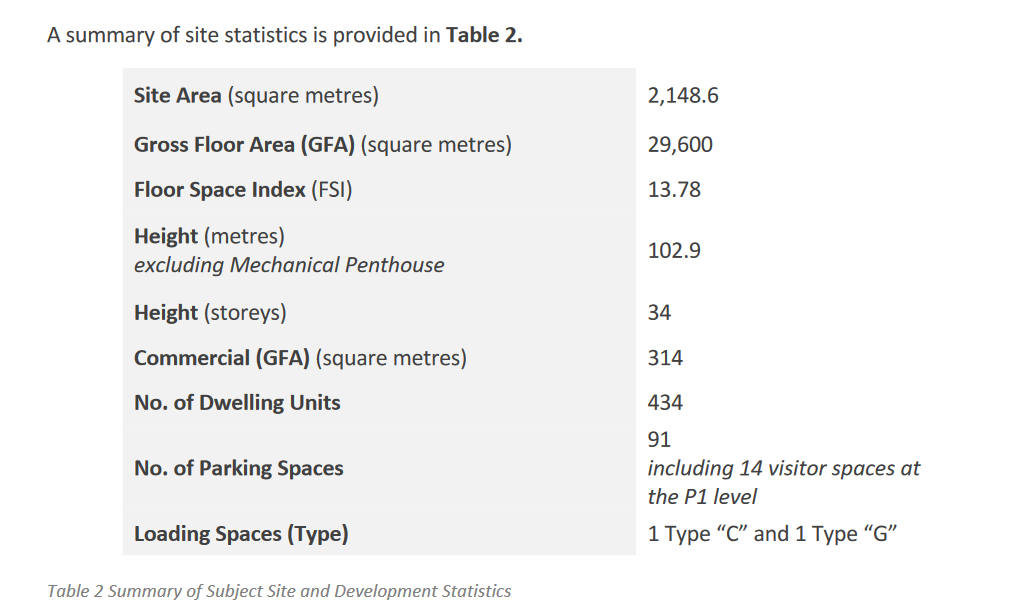The width and height of the screenshot is (1012, 614).
Task: Click the Gross Floor Area (GFA) label
Action: (x=323, y=145)
